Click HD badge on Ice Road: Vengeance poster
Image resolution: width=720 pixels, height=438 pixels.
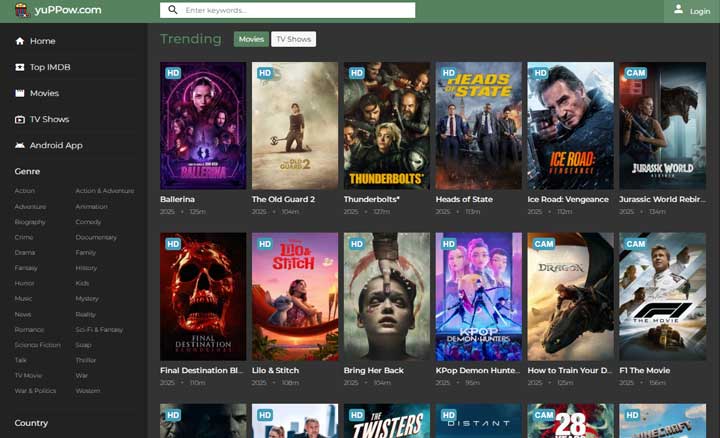click(x=540, y=73)
